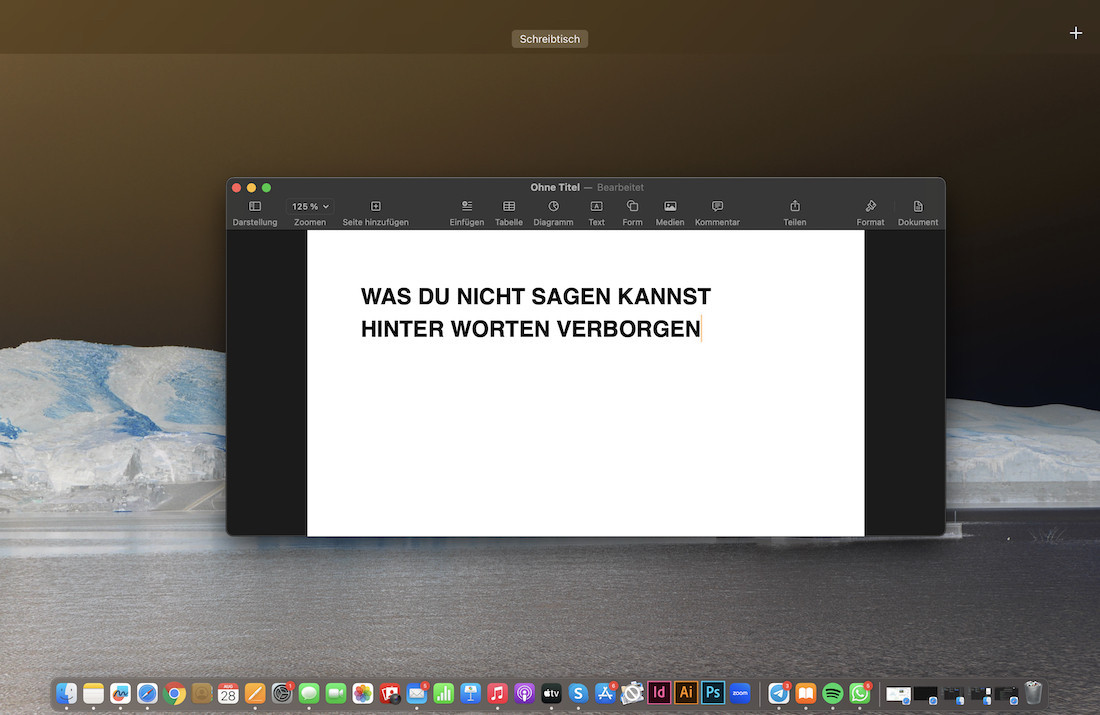
Task: Click the Teilen share icon
Action: tap(795, 207)
